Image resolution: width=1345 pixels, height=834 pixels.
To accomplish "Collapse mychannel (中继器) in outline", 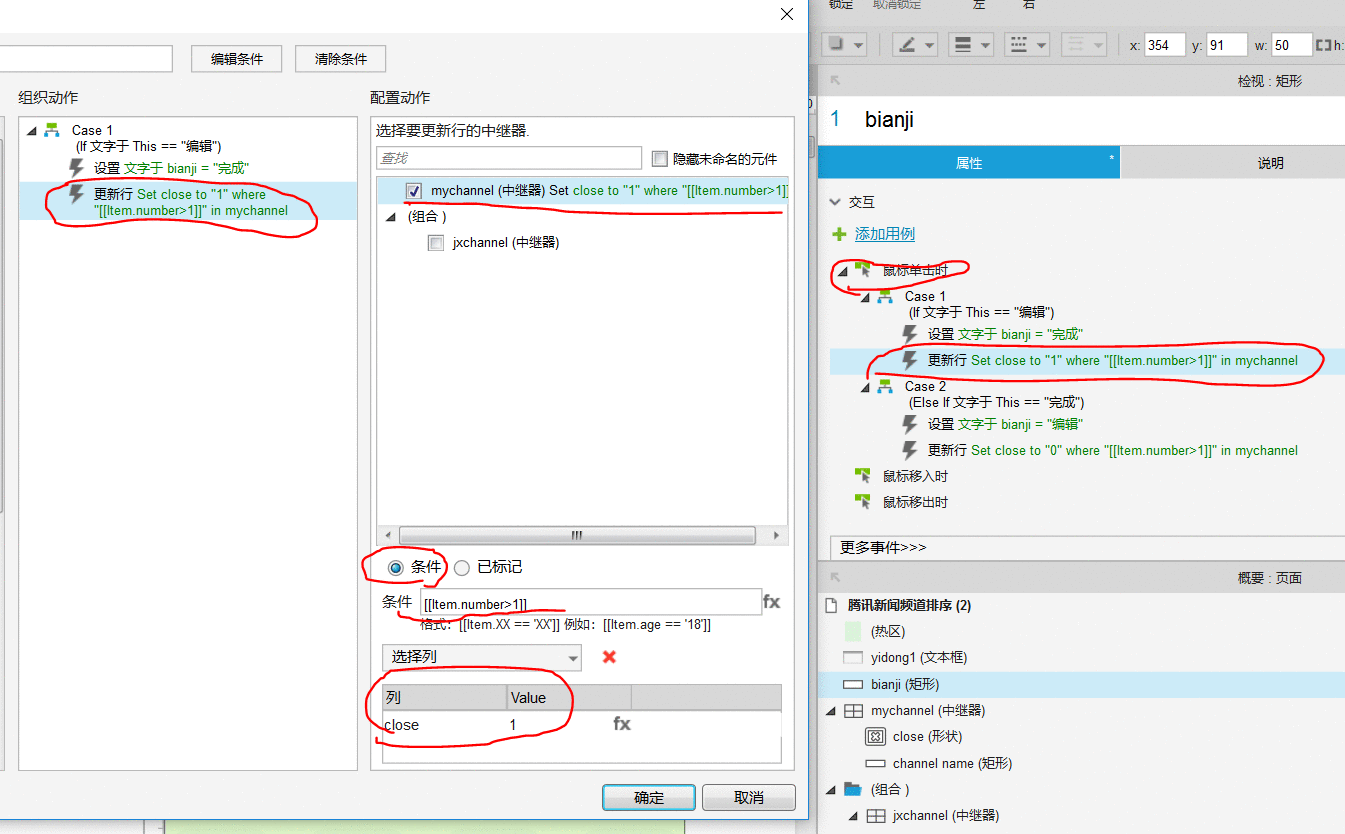I will [x=830, y=711].
